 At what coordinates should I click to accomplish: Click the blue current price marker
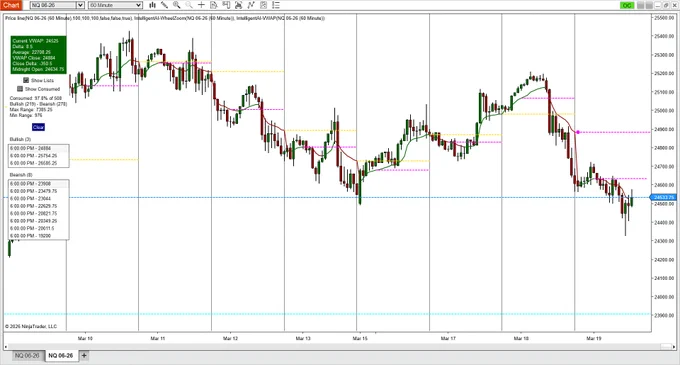tap(663, 197)
